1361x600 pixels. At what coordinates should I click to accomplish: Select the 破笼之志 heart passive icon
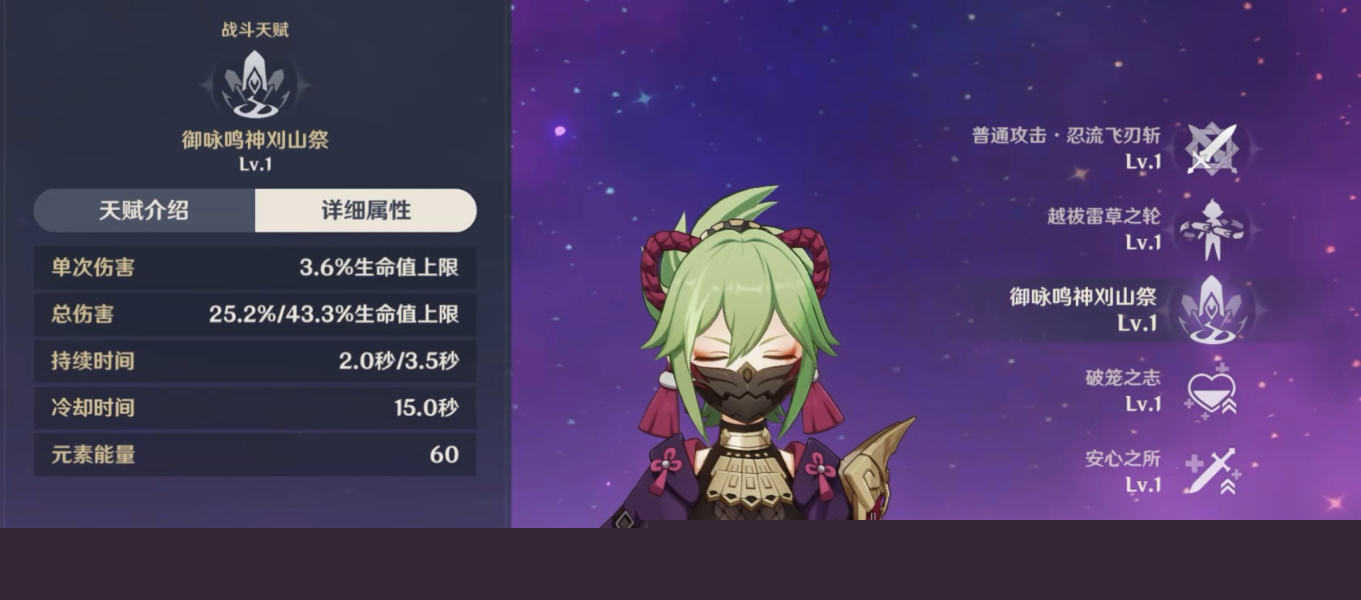[1212, 391]
